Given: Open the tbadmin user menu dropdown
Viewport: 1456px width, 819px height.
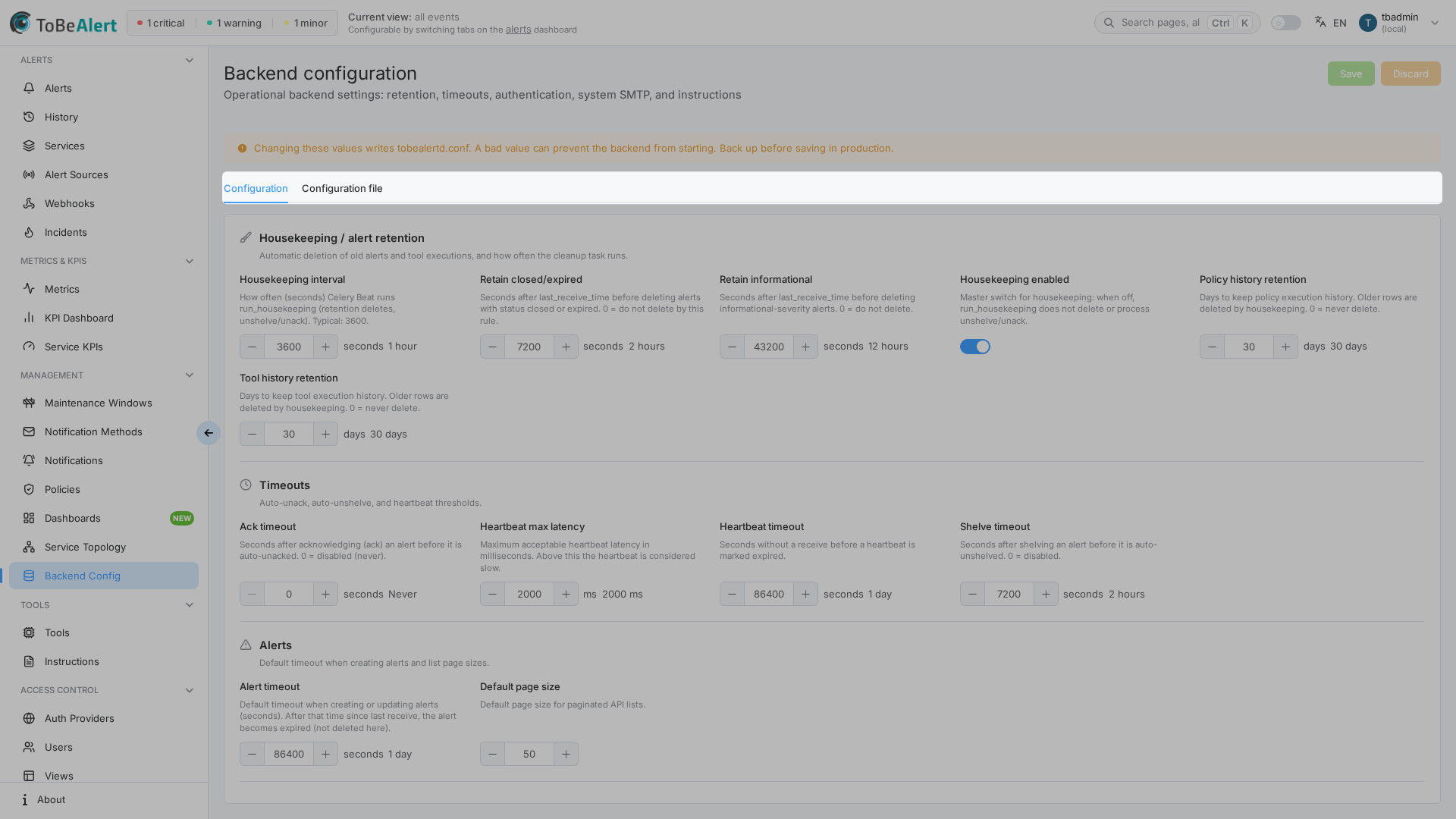Looking at the screenshot, I should point(1400,23).
